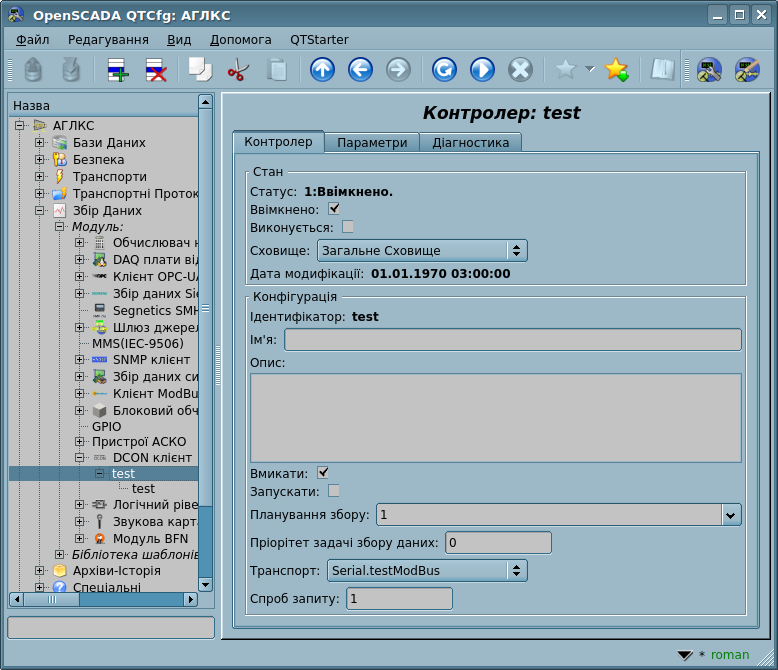The height and width of the screenshot is (670, 778).
Task: Click the delete item toolbar icon
Action: tap(156, 70)
